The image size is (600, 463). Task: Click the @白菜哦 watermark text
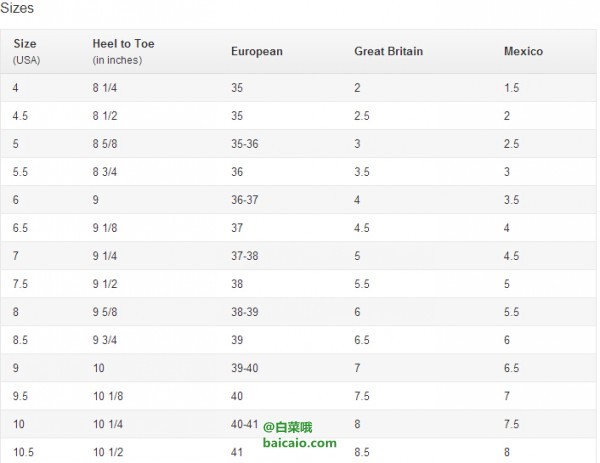(x=287, y=427)
